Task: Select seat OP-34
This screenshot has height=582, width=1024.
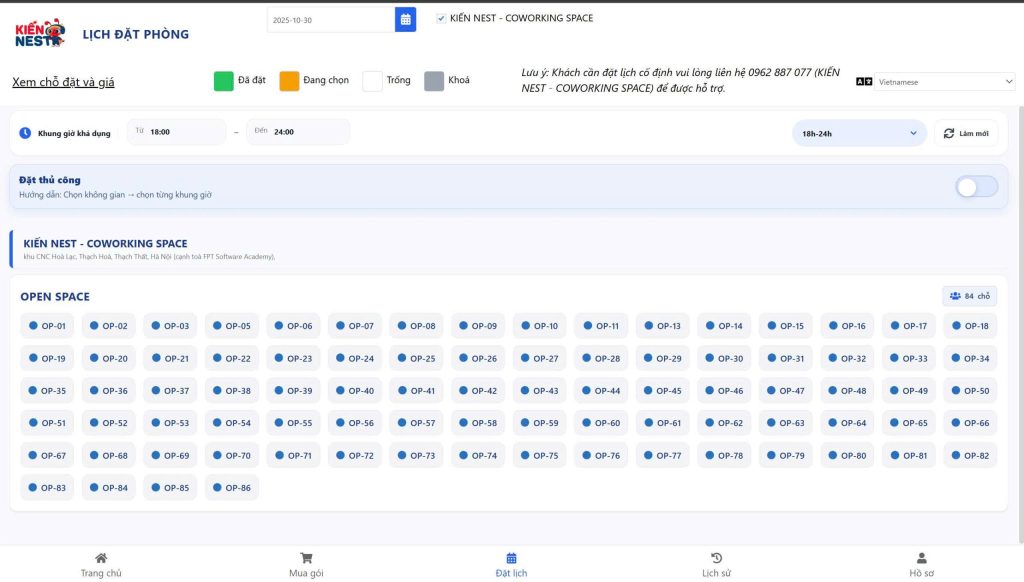Action: coord(970,358)
